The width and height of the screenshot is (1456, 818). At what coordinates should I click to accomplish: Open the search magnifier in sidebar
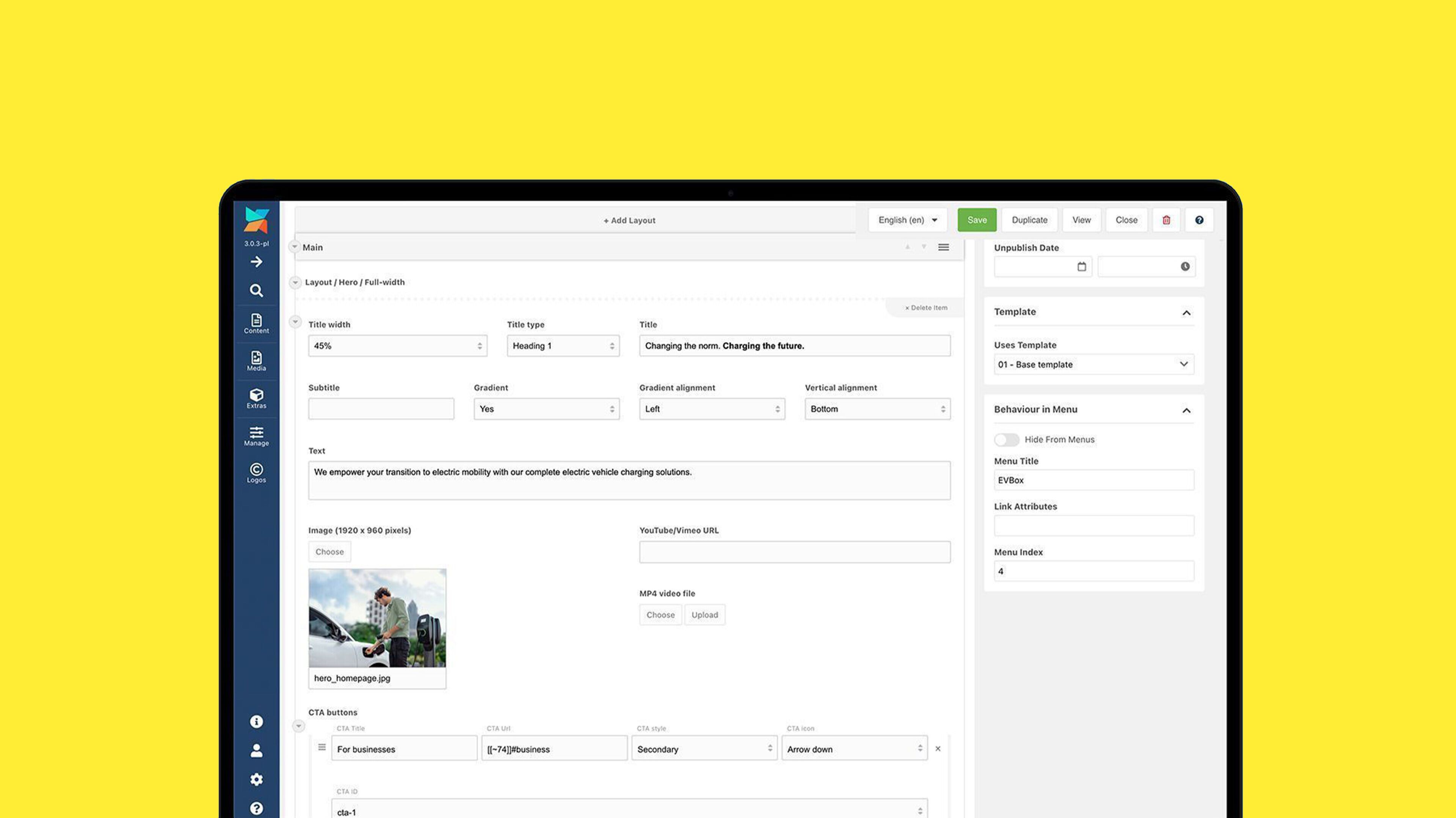256,290
